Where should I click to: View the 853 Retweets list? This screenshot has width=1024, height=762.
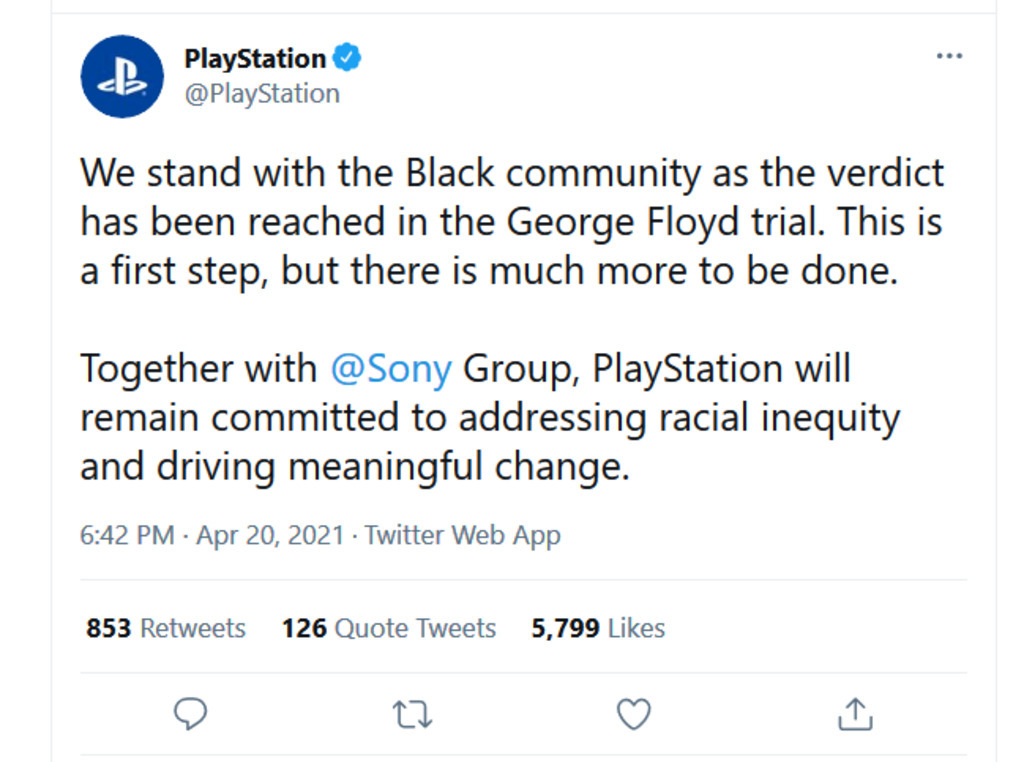coord(166,628)
